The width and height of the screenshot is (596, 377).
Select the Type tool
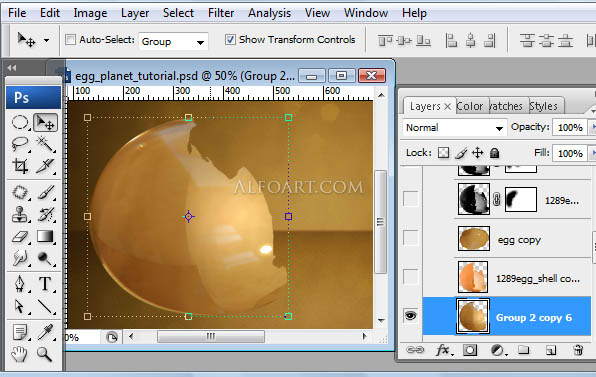pyautogui.click(x=46, y=284)
